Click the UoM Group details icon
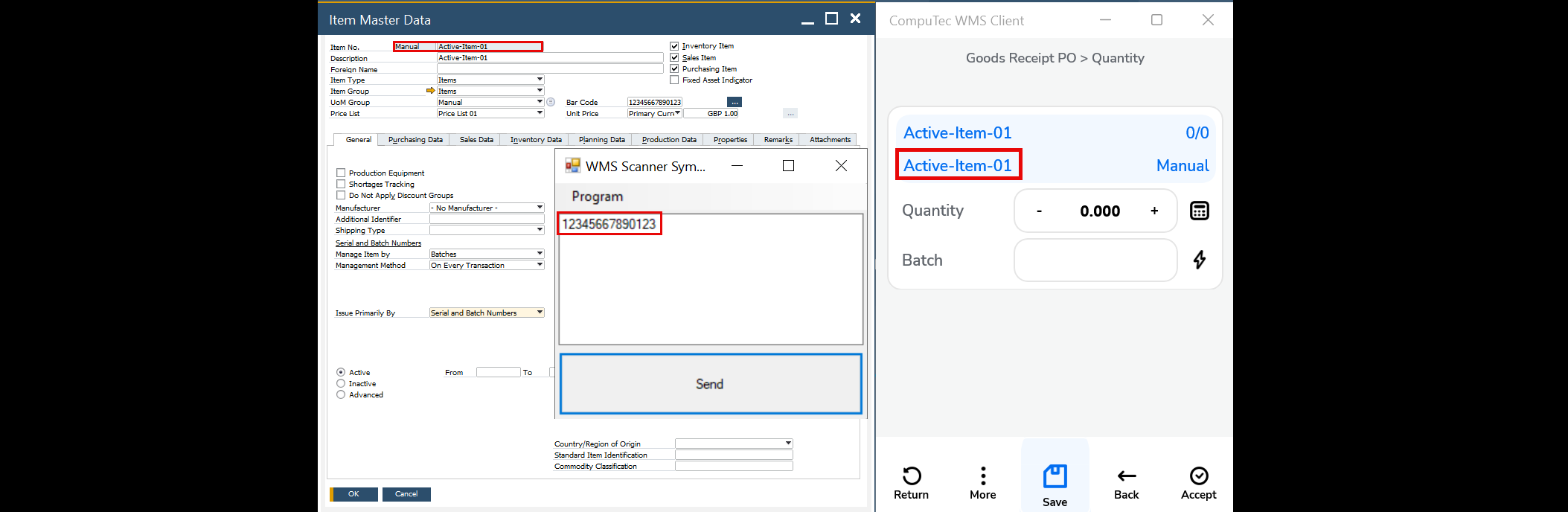 coord(551,102)
